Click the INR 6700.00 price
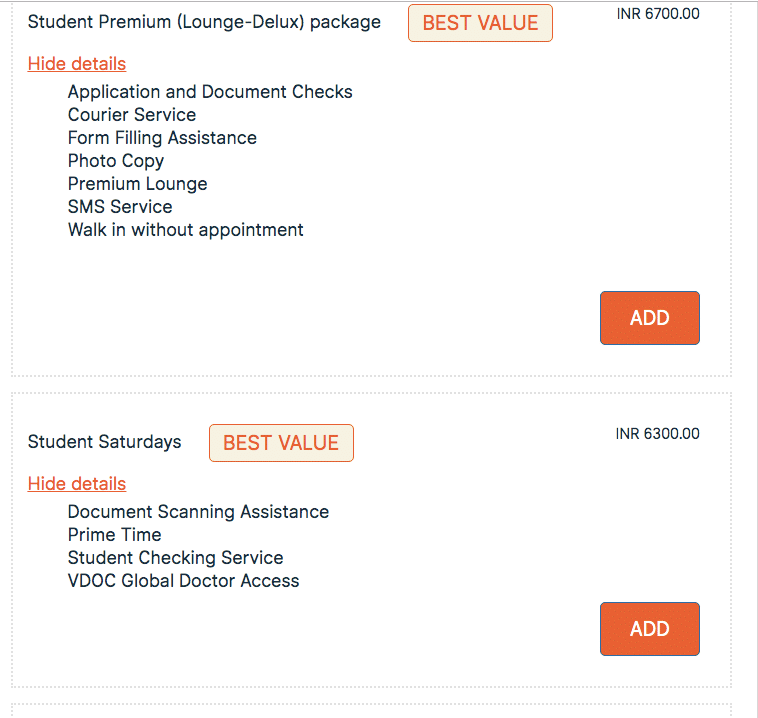758x718 pixels. [658, 14]
